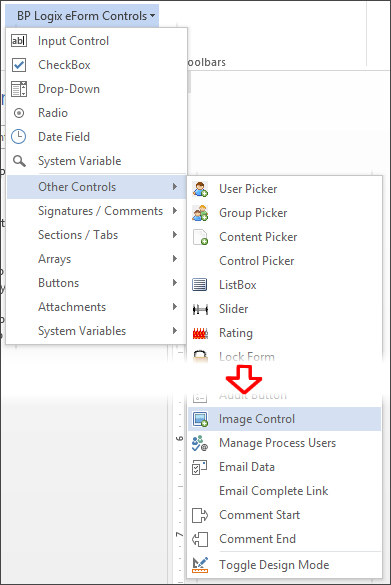391x585 pixels.
Task: Expand the Sections / Tabs submenu arrow
Action: 175,235
